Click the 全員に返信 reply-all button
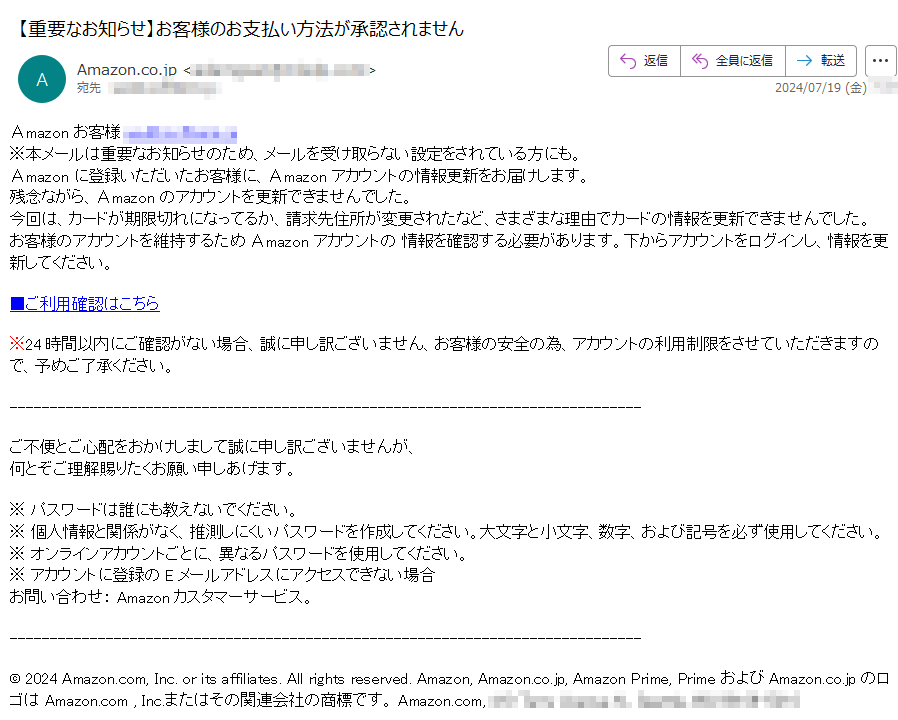The image size is (898, 720). (x=732, y=61)
